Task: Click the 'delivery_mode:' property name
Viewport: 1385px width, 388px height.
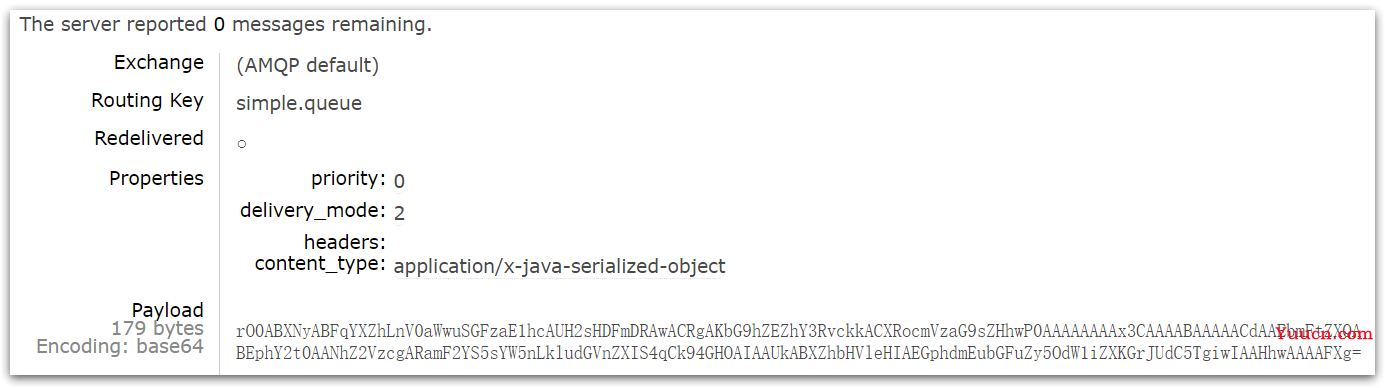Action: 313,210
